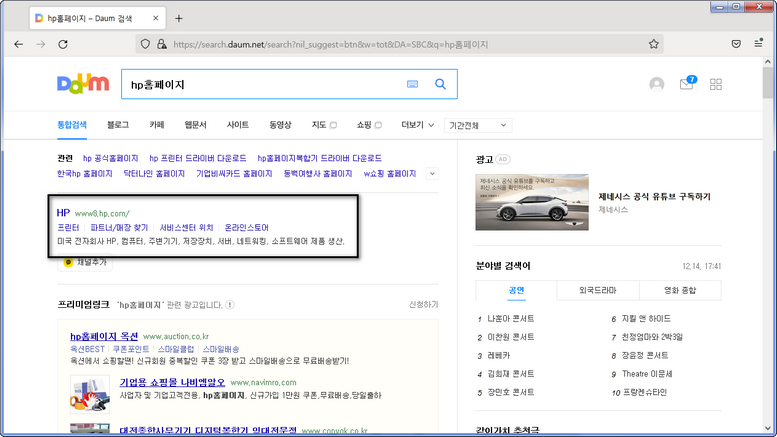Open 서비스센터 위치 sublink

point(186,227)
